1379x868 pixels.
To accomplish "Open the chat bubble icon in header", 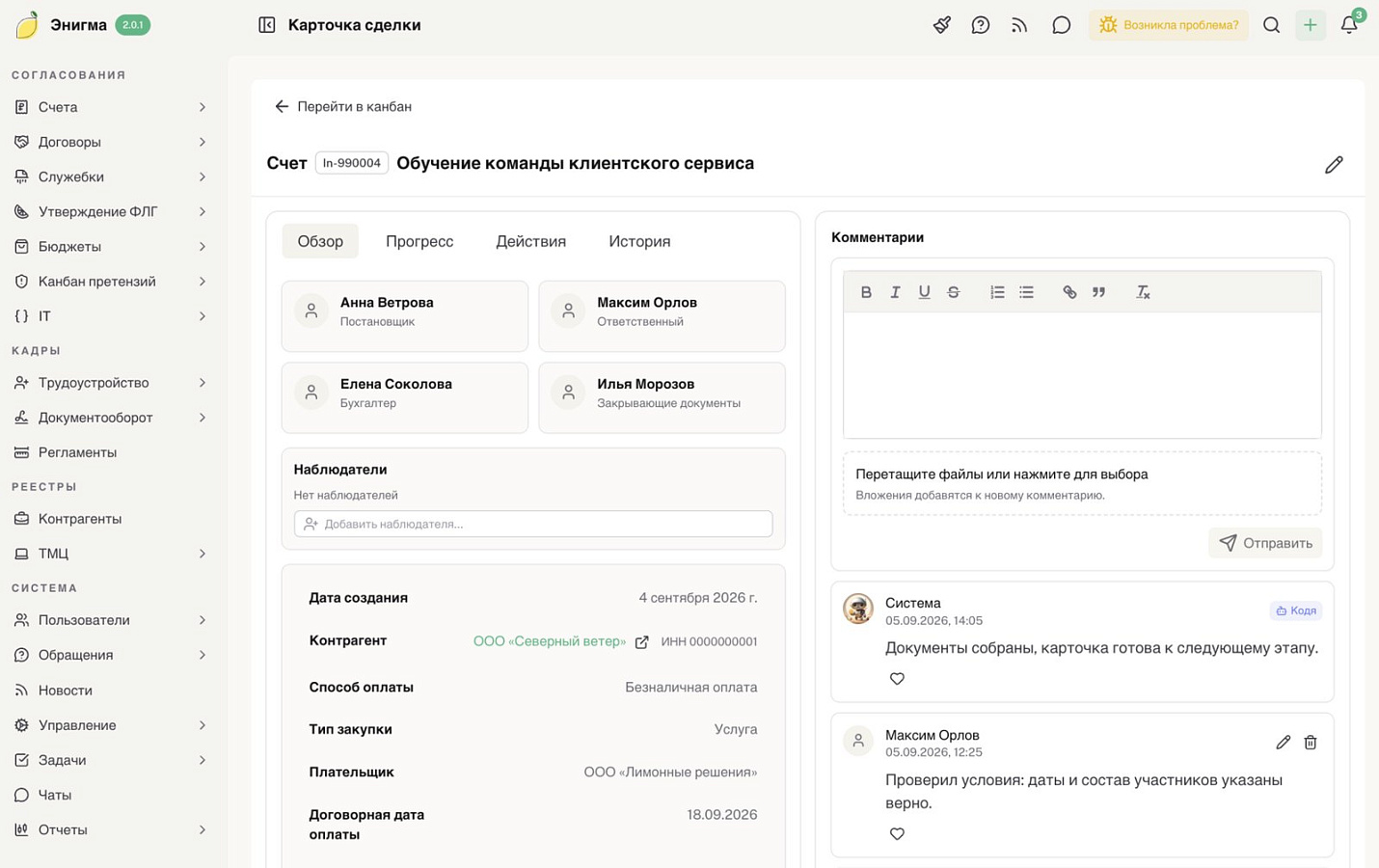I will (1061, 25).
